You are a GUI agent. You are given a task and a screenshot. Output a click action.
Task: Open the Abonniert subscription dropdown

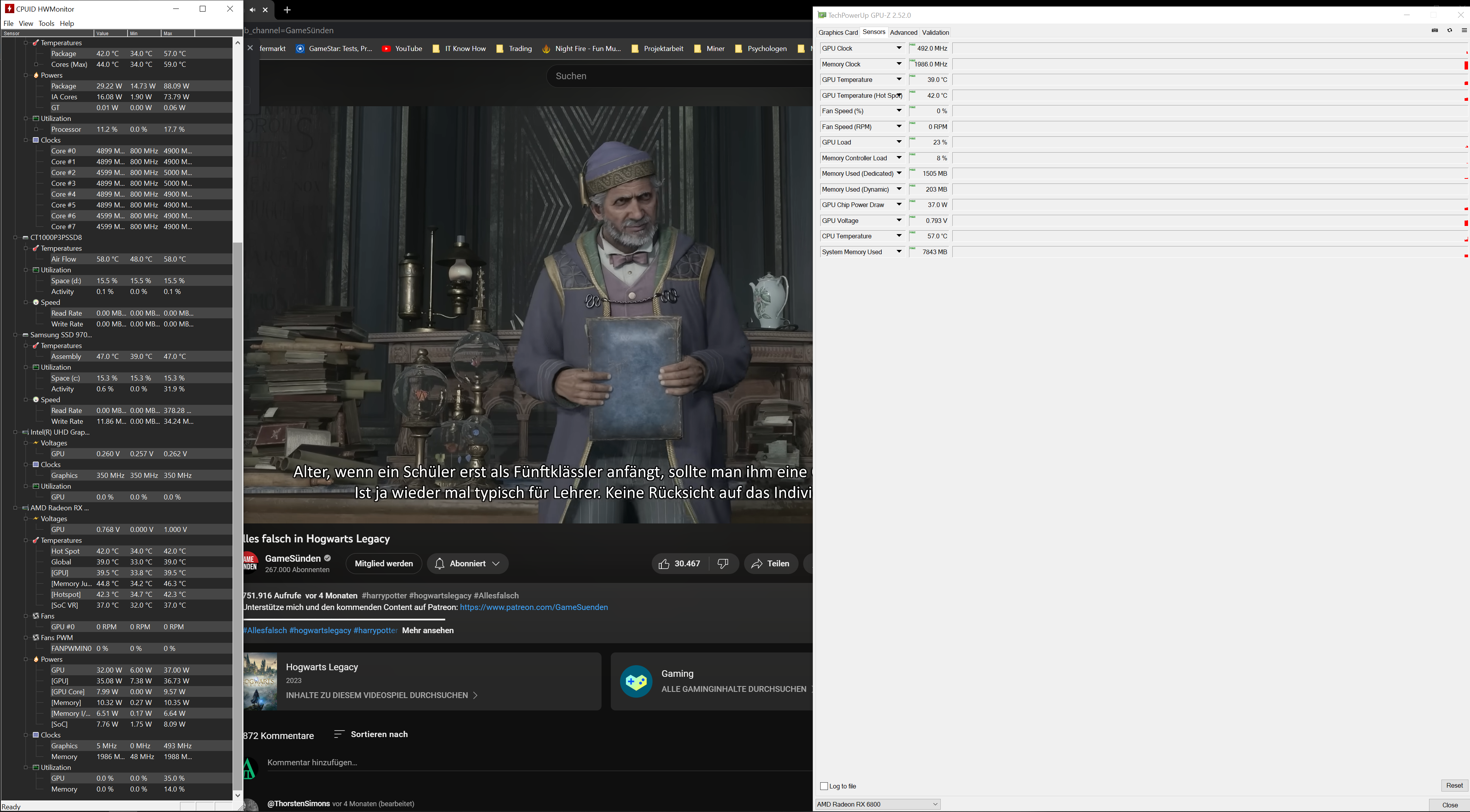point(468,564)
